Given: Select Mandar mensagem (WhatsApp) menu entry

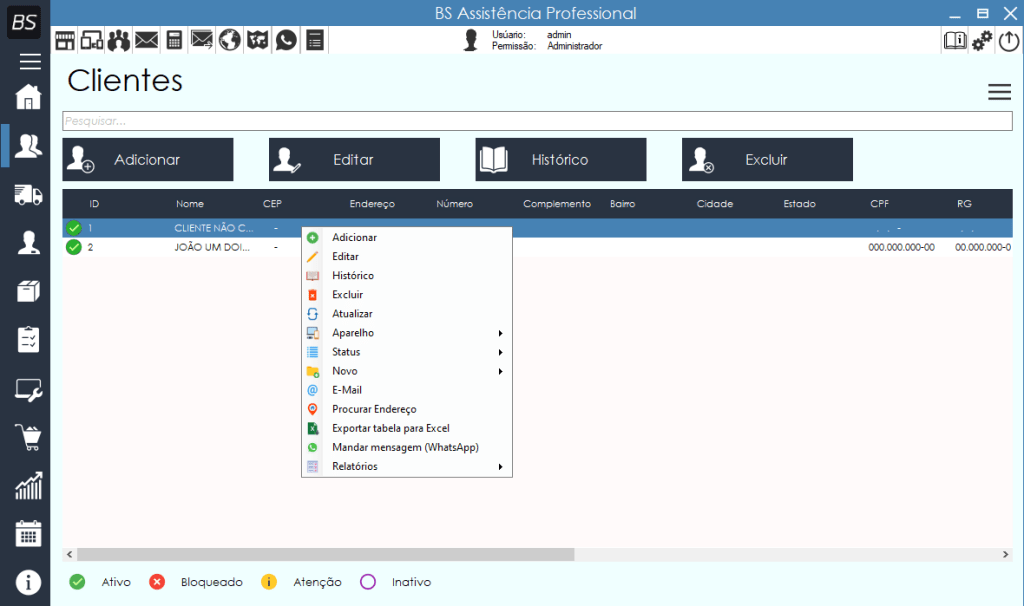Looking at the screenshot, I should [405, 448].
